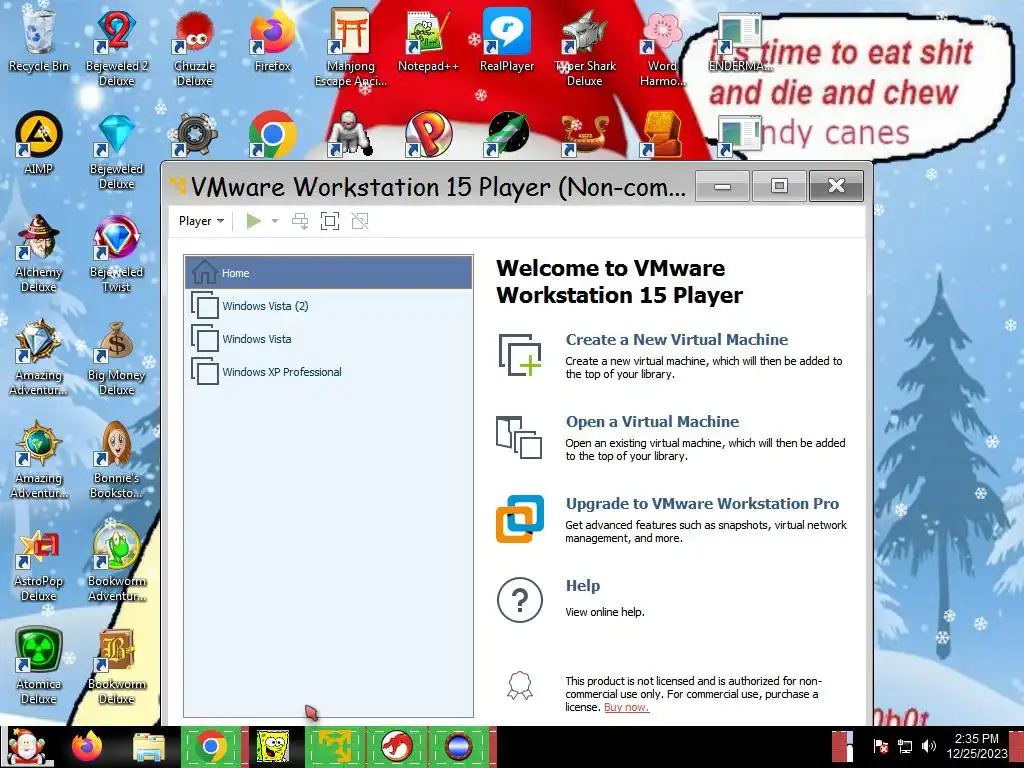
Task: Select the RealPlayer desktop shortcut
Action: (x=507, y=39)
